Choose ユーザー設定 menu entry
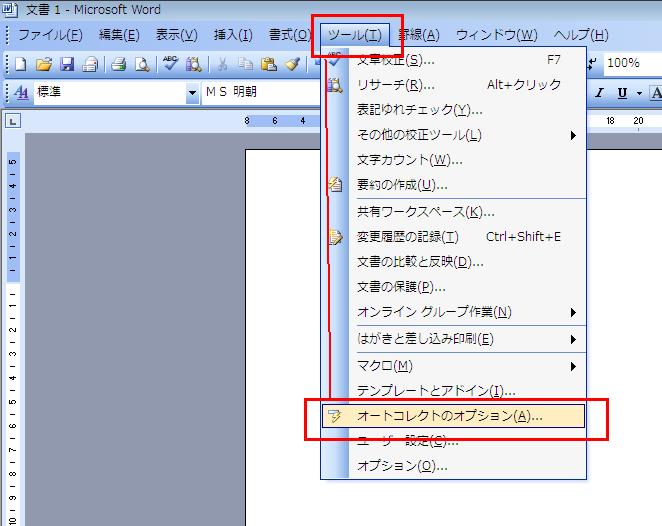Image resolution: width=662 pixels, height=526 pixels. (453, 442)
